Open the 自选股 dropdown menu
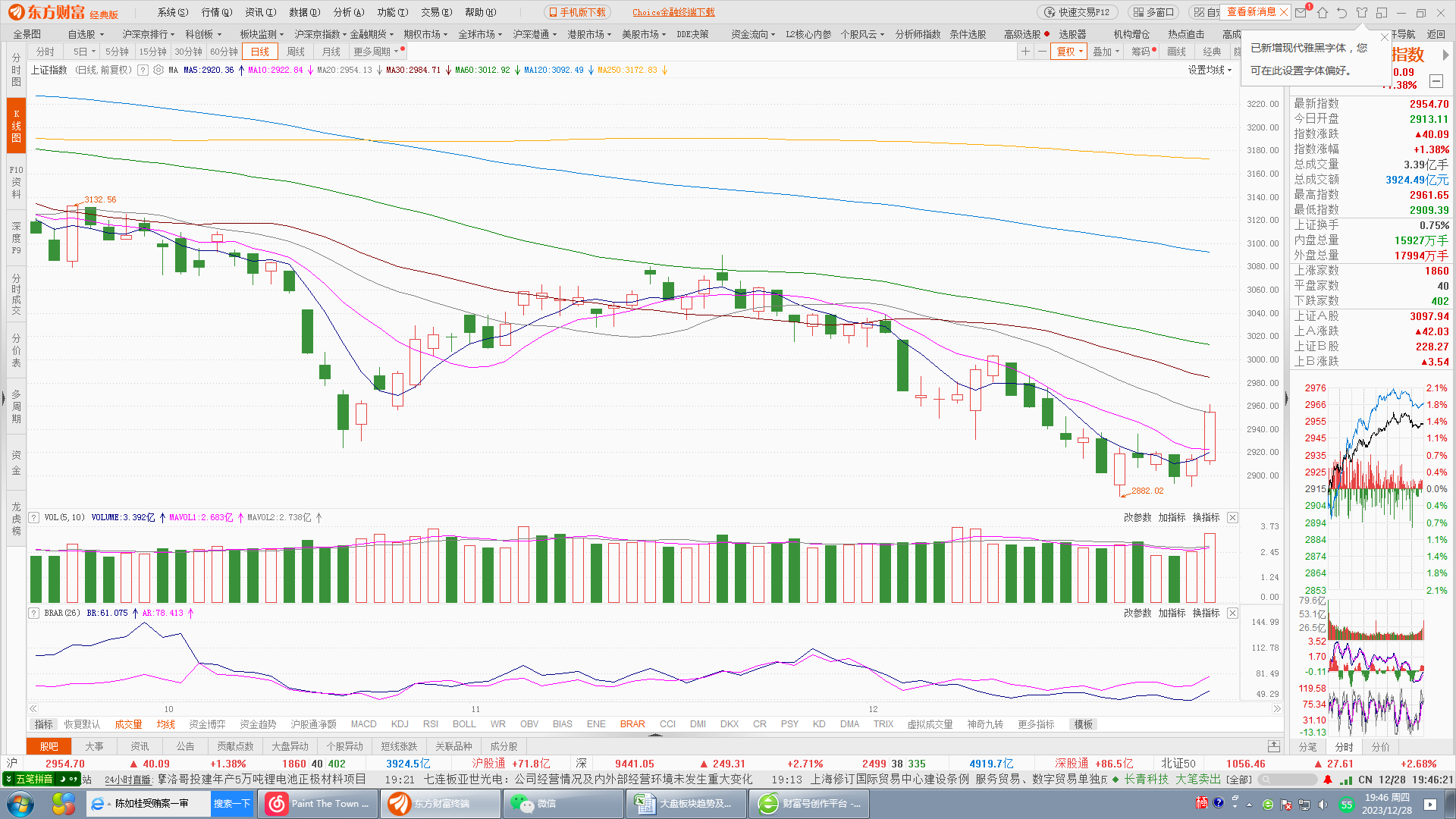The width and height of the screenshot is (1456, 819). tap(86, 34)
